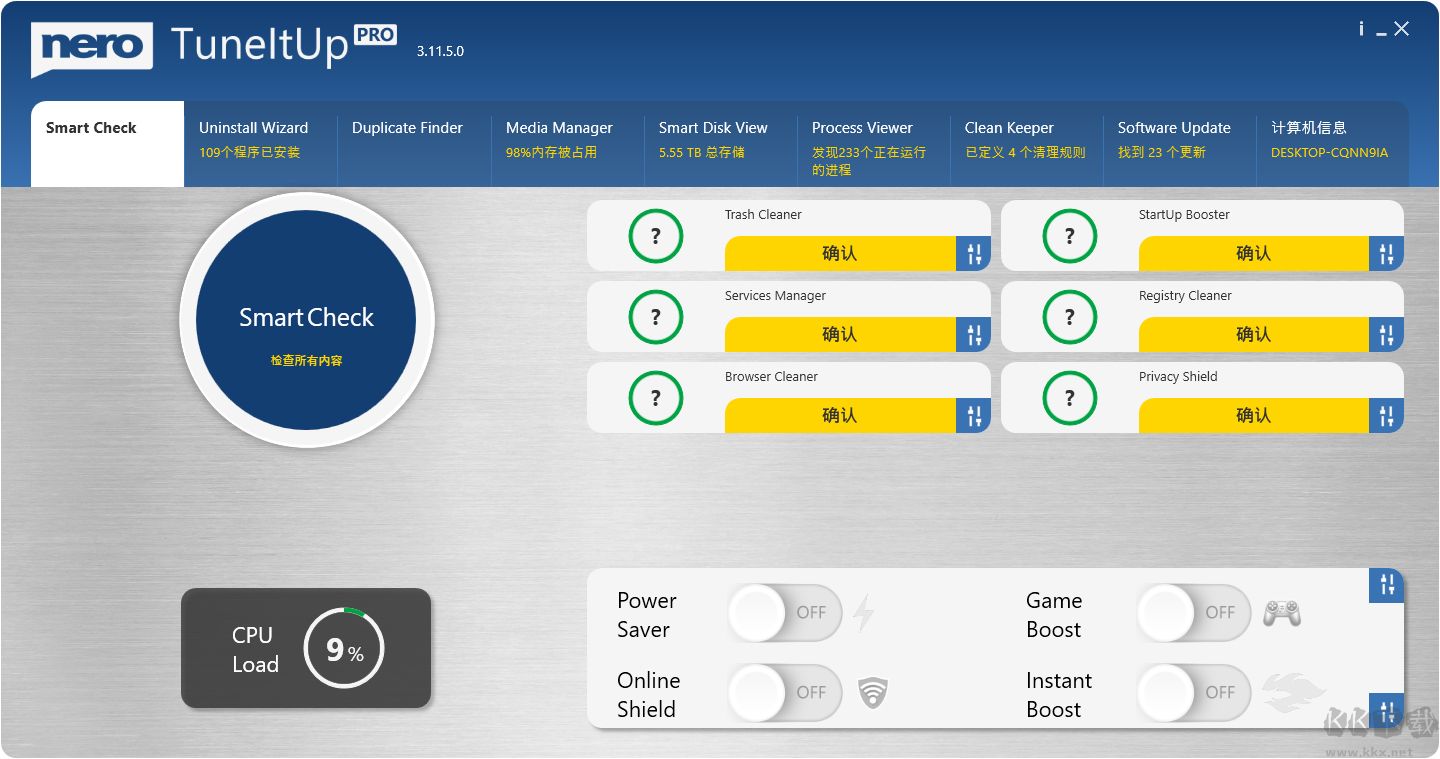Screen dimensions: 1440x759
Task: Click the version number 3.11.5.0
Action: 440,51
